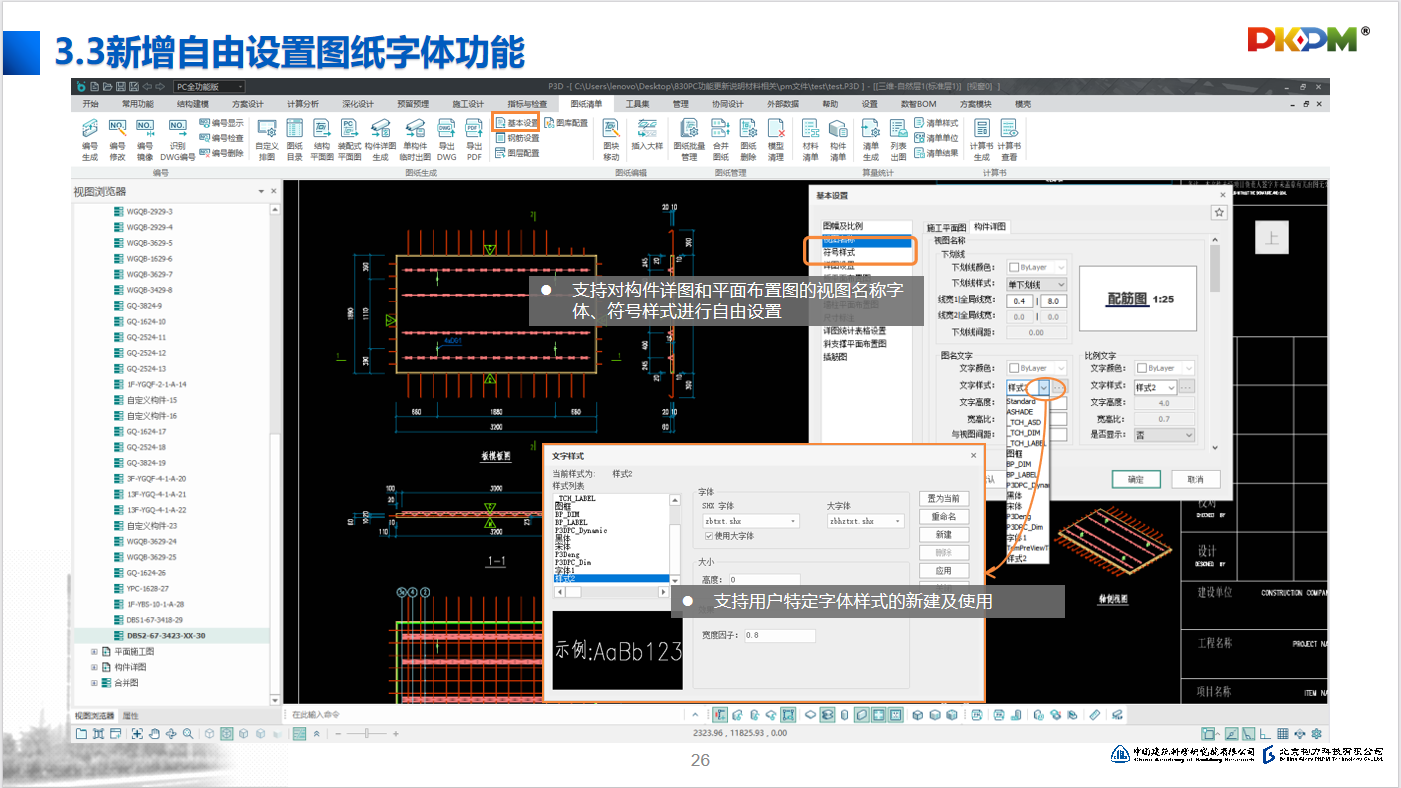1401x788 pixels.
Task: Click the 合并图纸 icon
Action: [x=720, y=139]
